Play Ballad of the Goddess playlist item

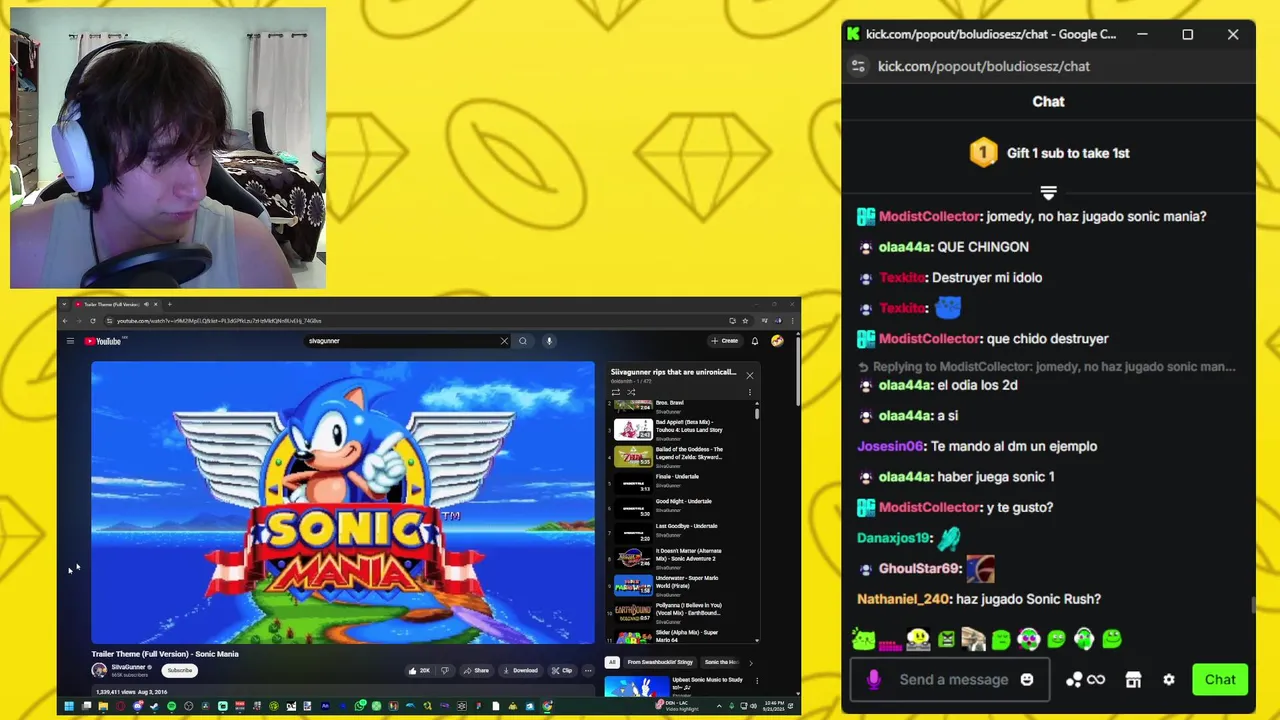point(682,457)
